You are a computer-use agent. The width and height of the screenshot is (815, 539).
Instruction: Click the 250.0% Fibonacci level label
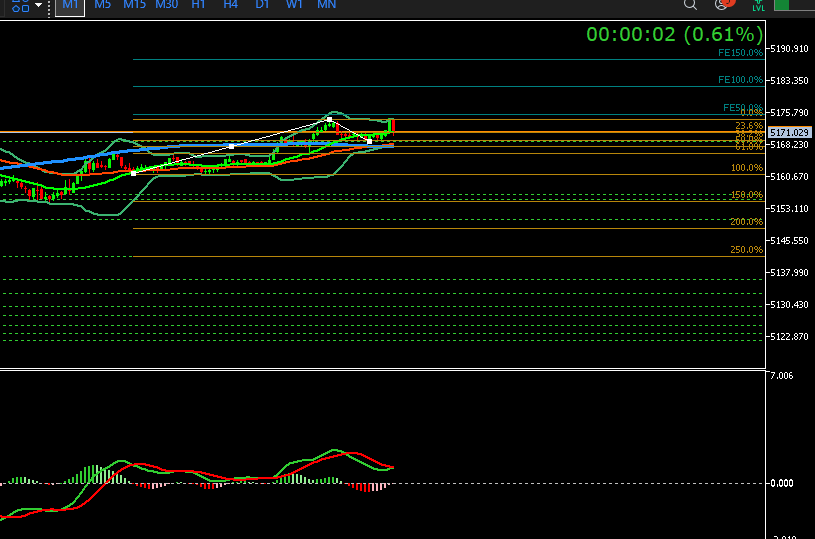pos(746,250)
